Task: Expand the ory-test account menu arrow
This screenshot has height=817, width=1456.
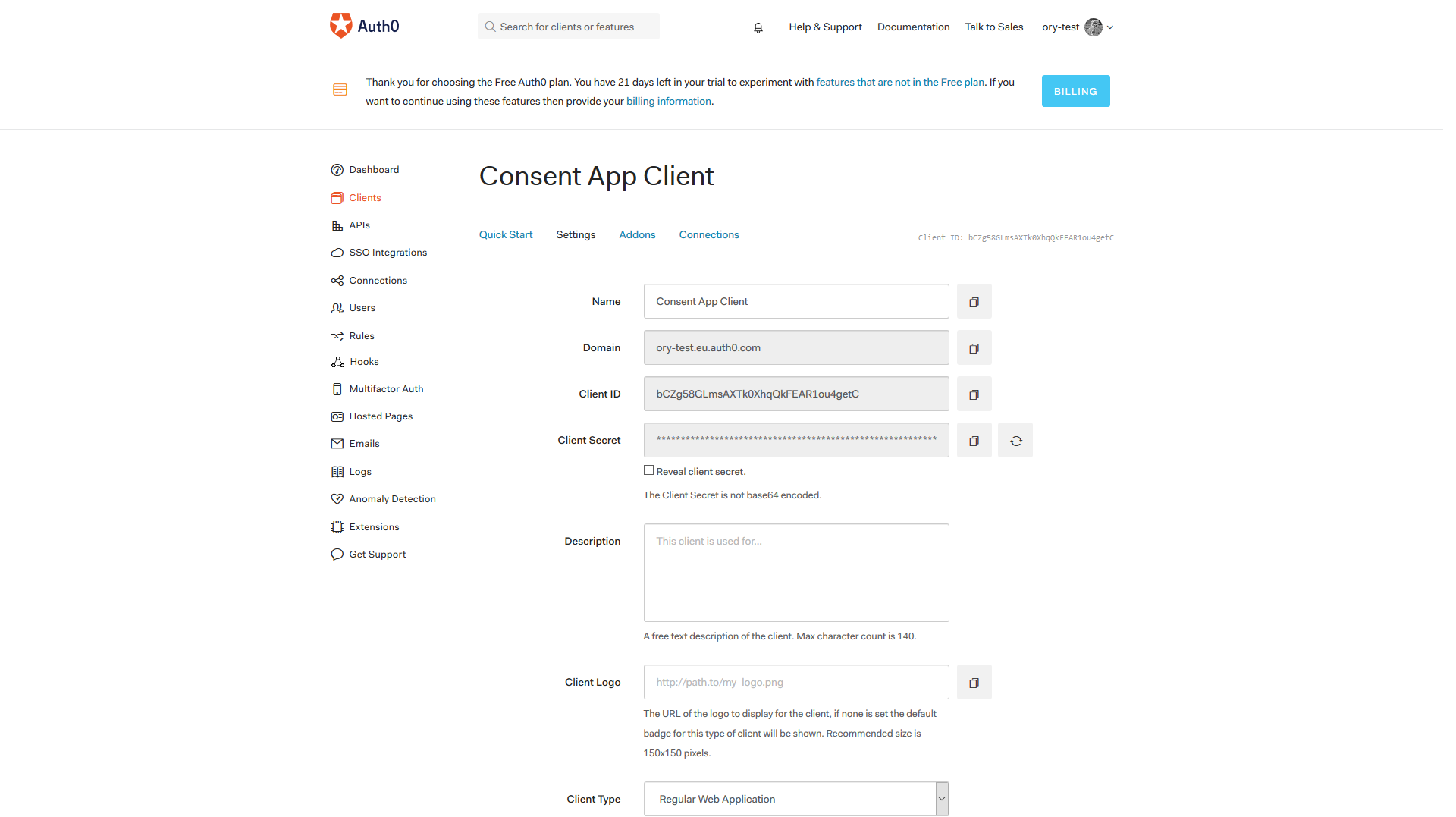Action: [x=1110, y=27]
